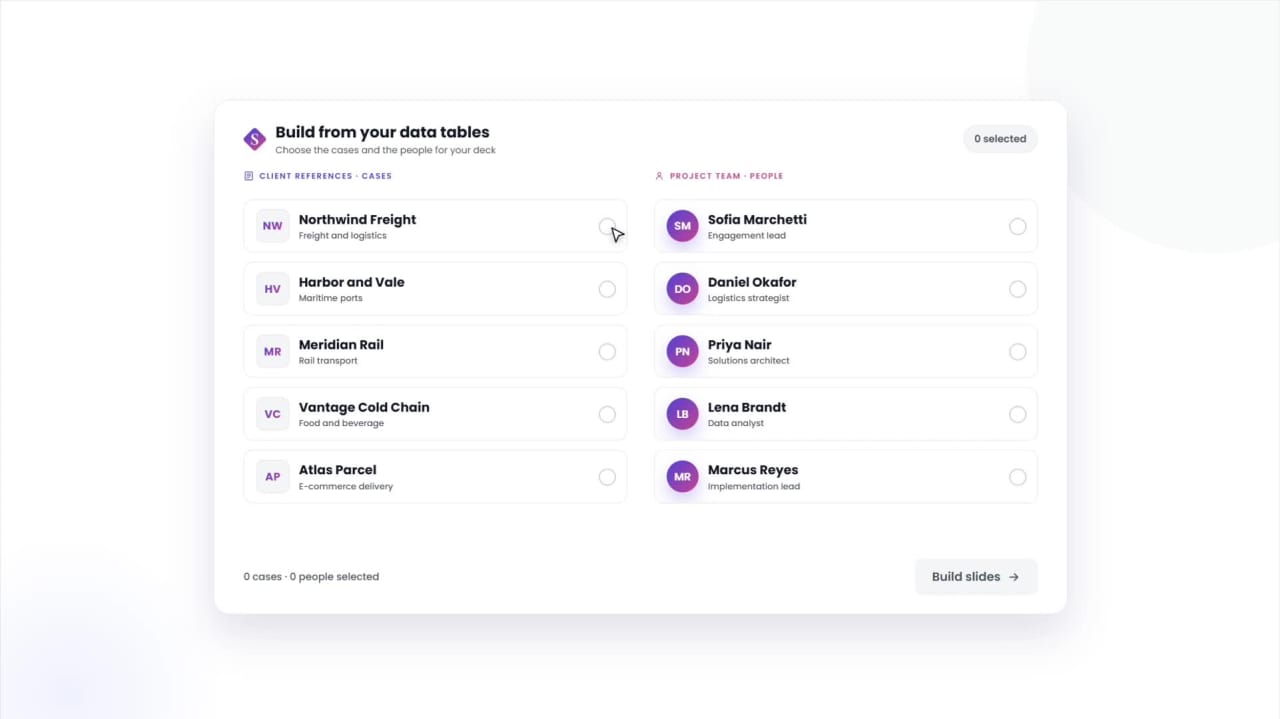Click the Vantage Cold Chain name
Screen dimensions: 1280x719
(x=364, y=407)
